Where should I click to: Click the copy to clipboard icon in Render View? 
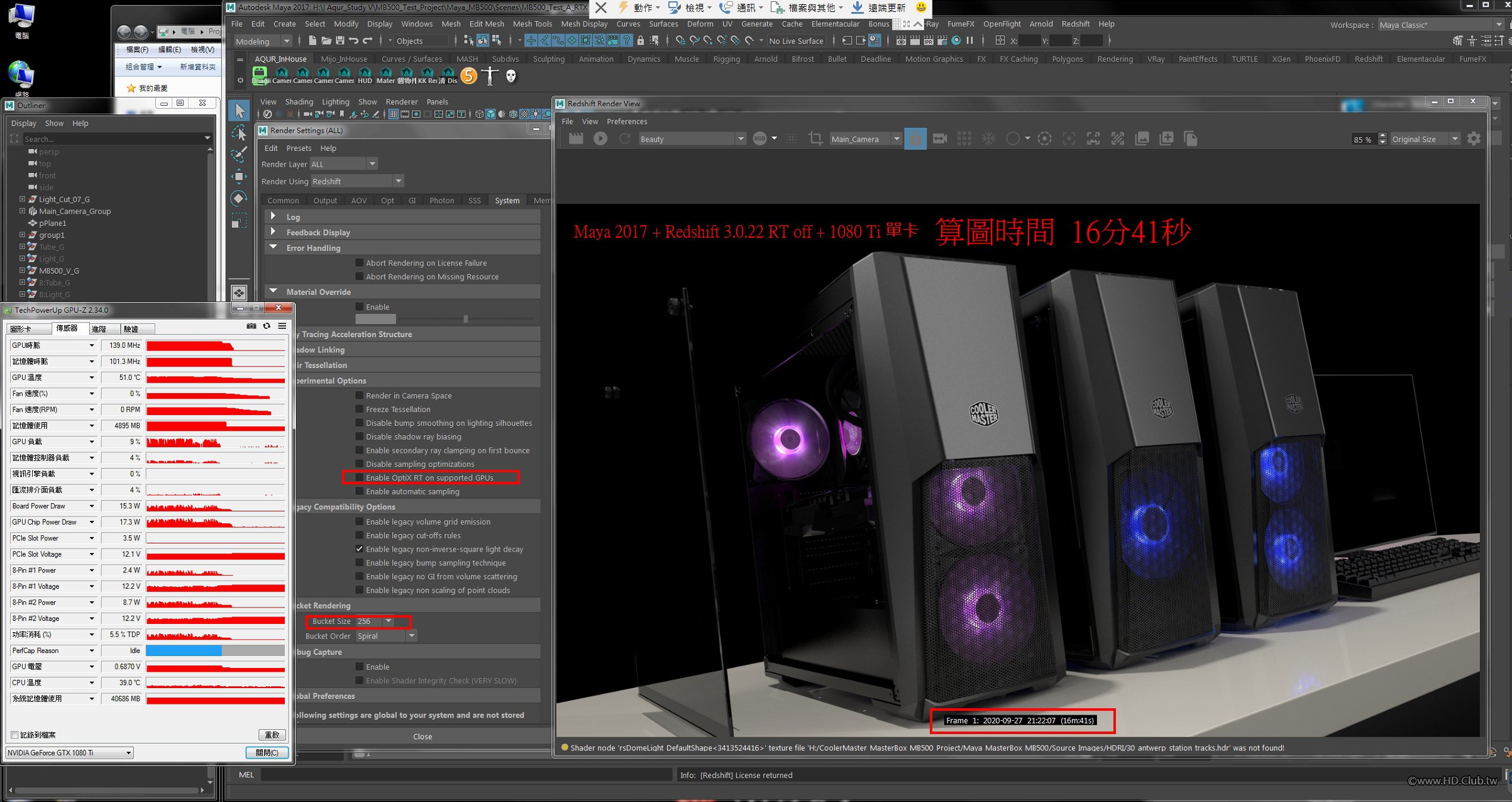point(1190,138)
